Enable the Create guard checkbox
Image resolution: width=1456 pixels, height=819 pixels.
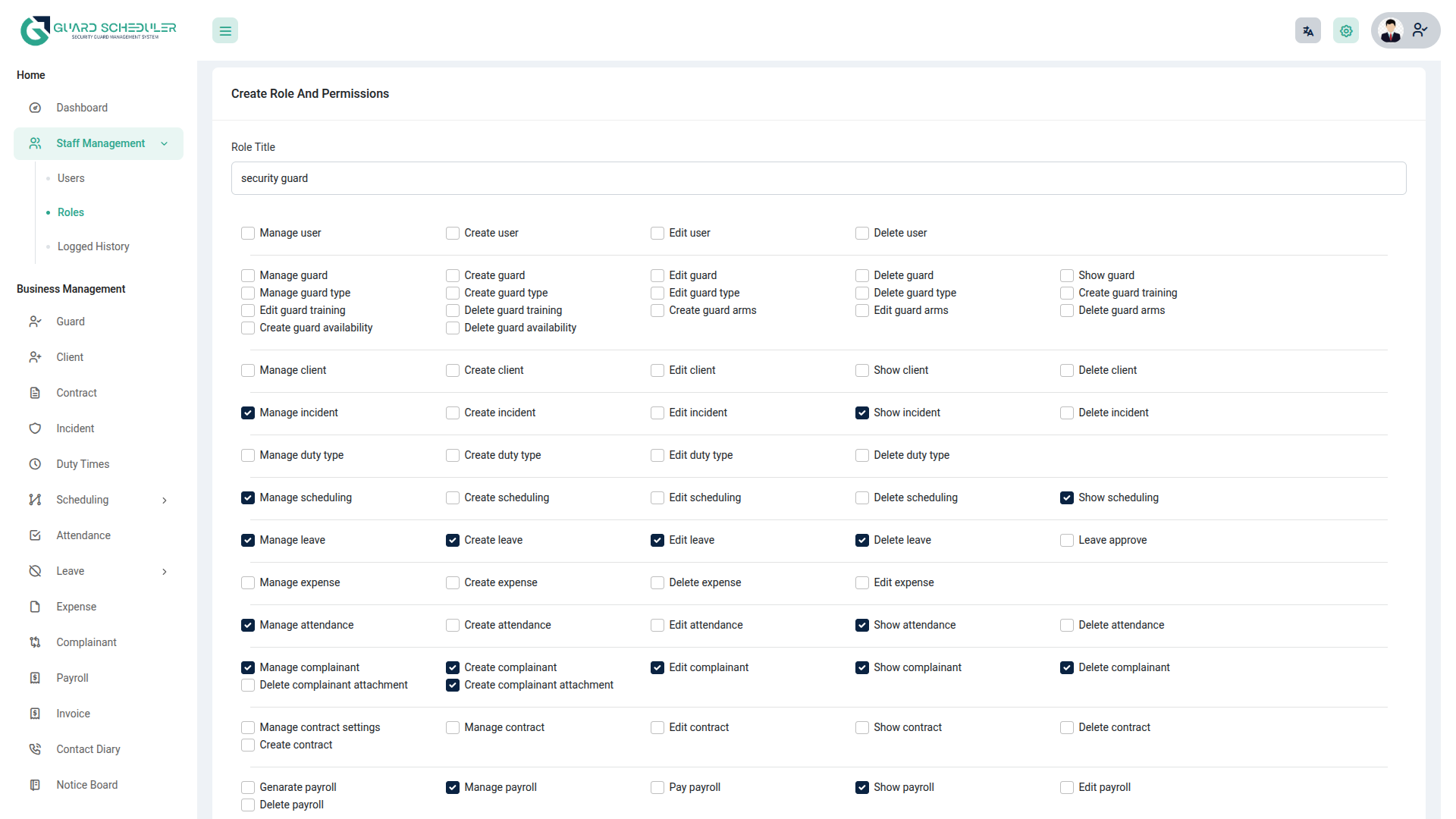tap(453, 275)
